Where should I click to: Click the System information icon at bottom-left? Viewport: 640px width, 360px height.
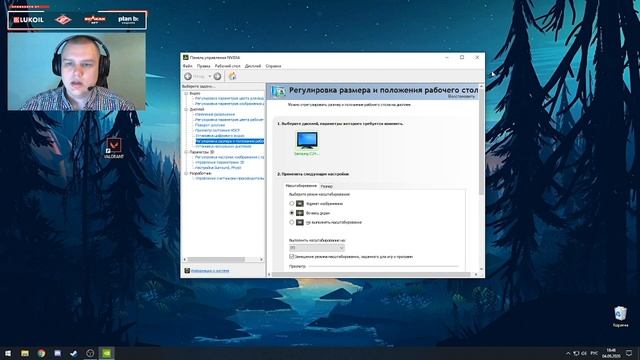coord(187,271)
